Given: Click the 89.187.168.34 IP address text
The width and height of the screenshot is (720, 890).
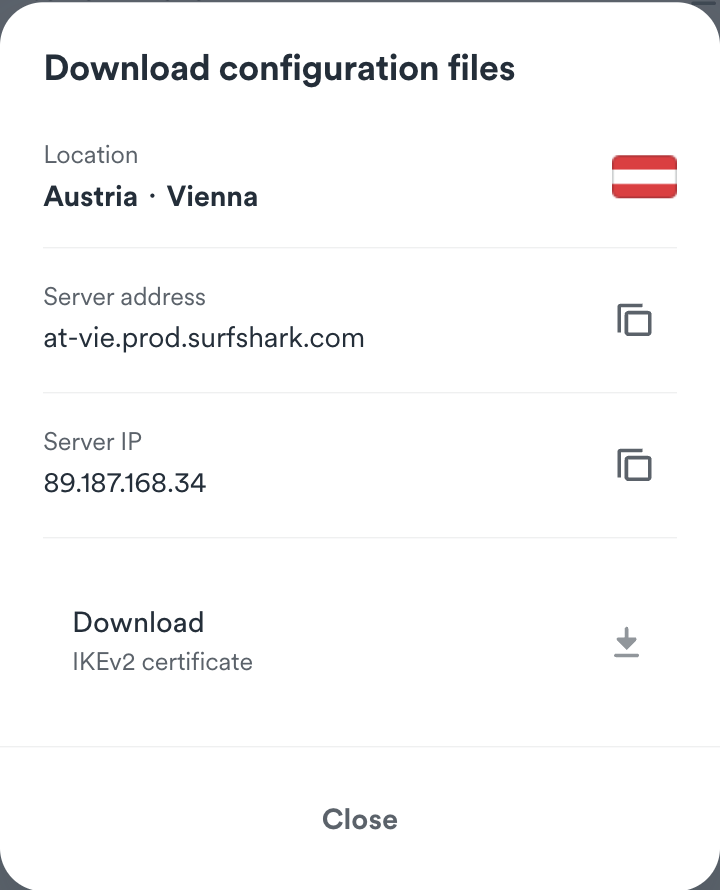Looking at the screenshot, I should (125, 483).
